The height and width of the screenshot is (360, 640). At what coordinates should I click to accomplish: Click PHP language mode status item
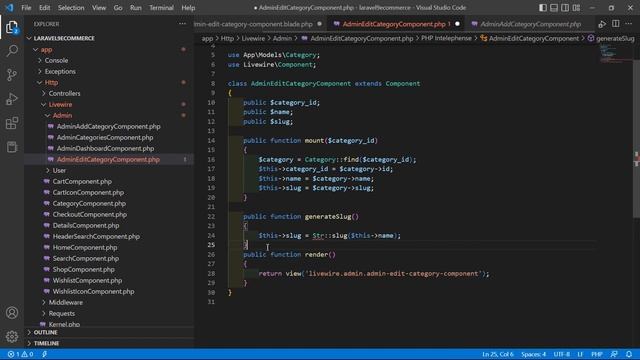pos(596,354)
